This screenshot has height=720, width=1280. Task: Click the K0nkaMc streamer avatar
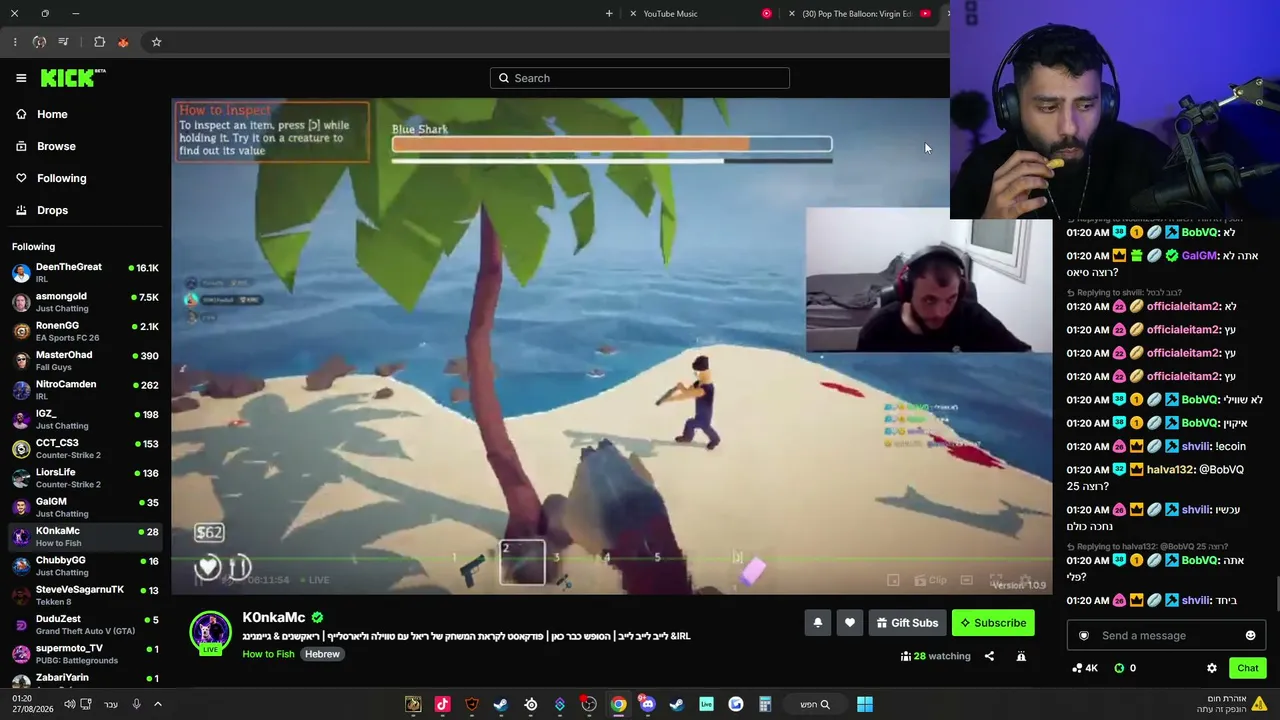210,632
